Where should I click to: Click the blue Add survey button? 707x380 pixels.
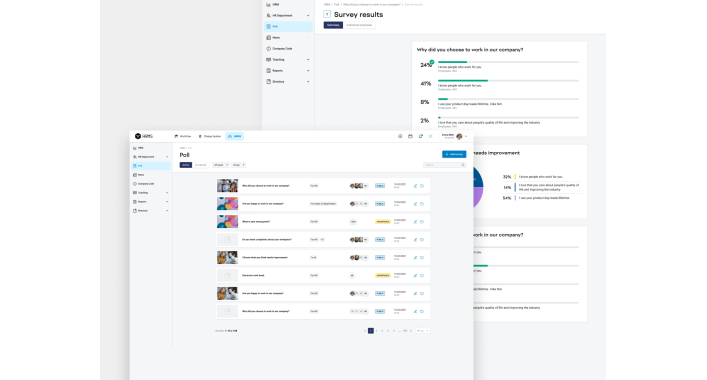(x=454, y=154)
